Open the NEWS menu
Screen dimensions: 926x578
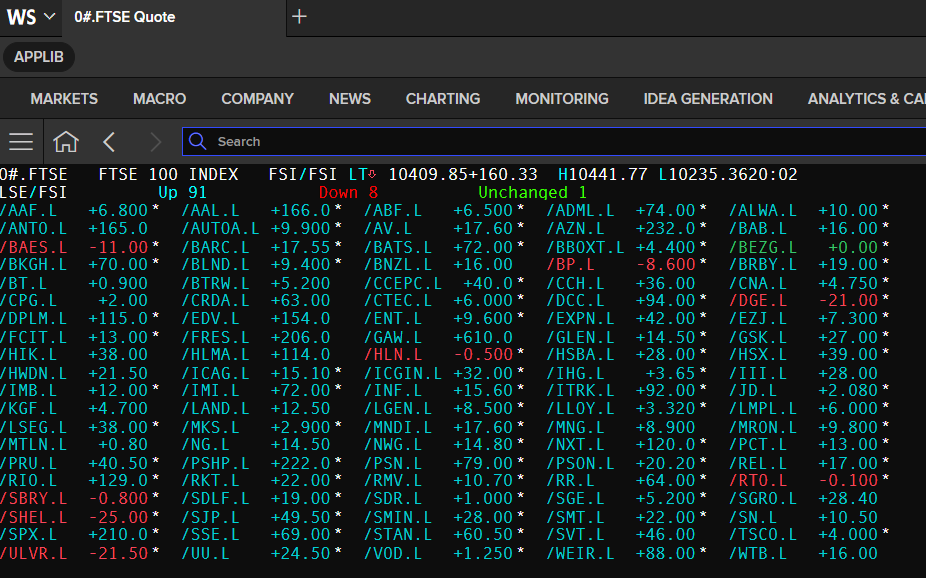coord(350,99)
